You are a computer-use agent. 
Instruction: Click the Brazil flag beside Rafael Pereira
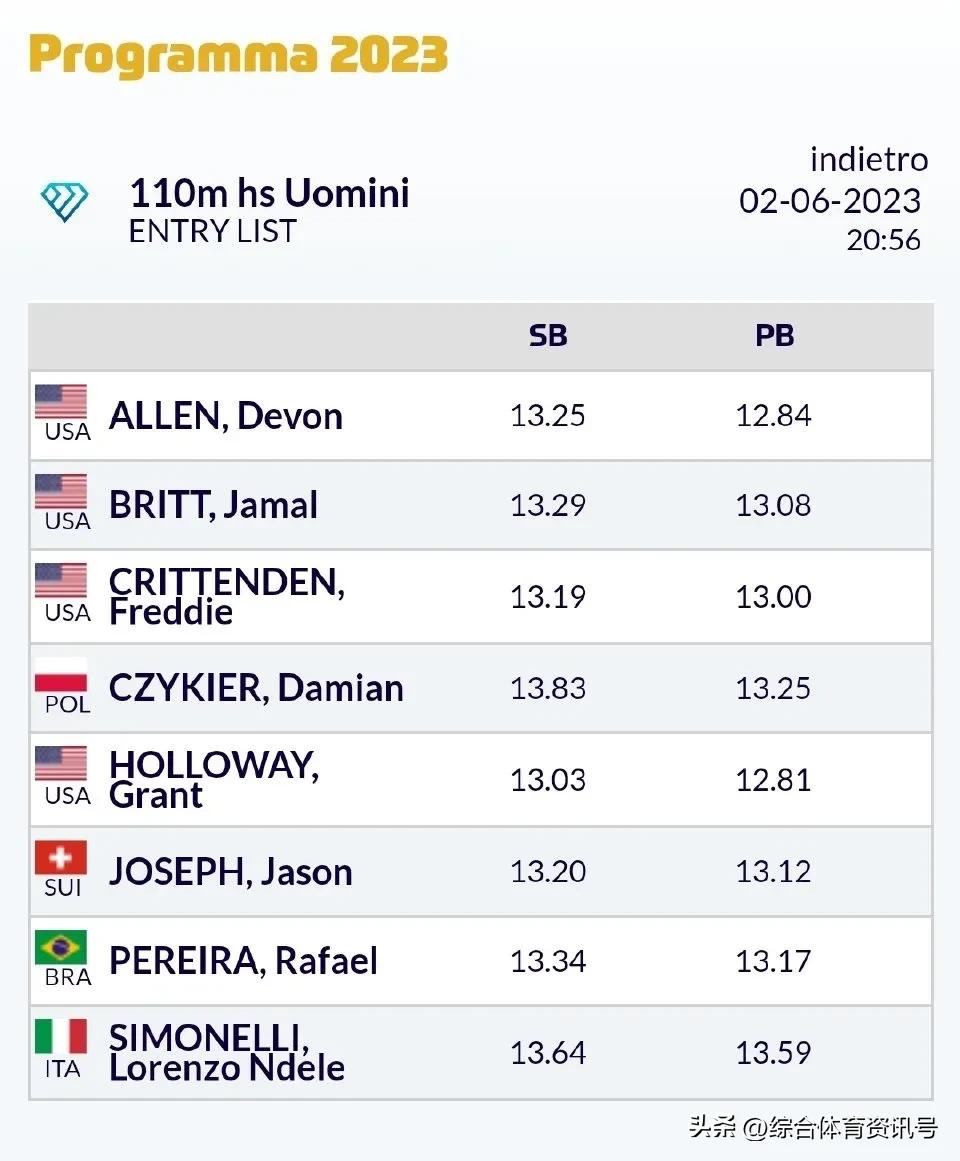[x=61, y=948]
